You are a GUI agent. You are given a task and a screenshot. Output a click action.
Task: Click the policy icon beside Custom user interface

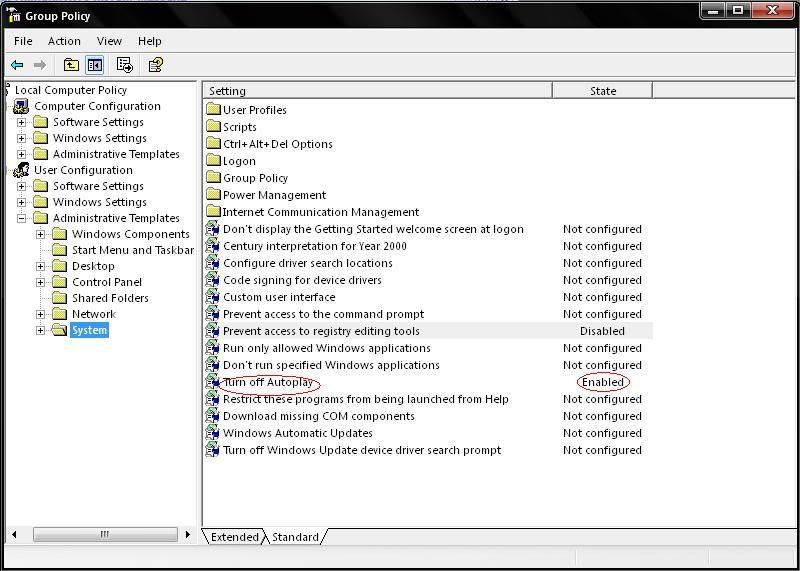point(212,297)
